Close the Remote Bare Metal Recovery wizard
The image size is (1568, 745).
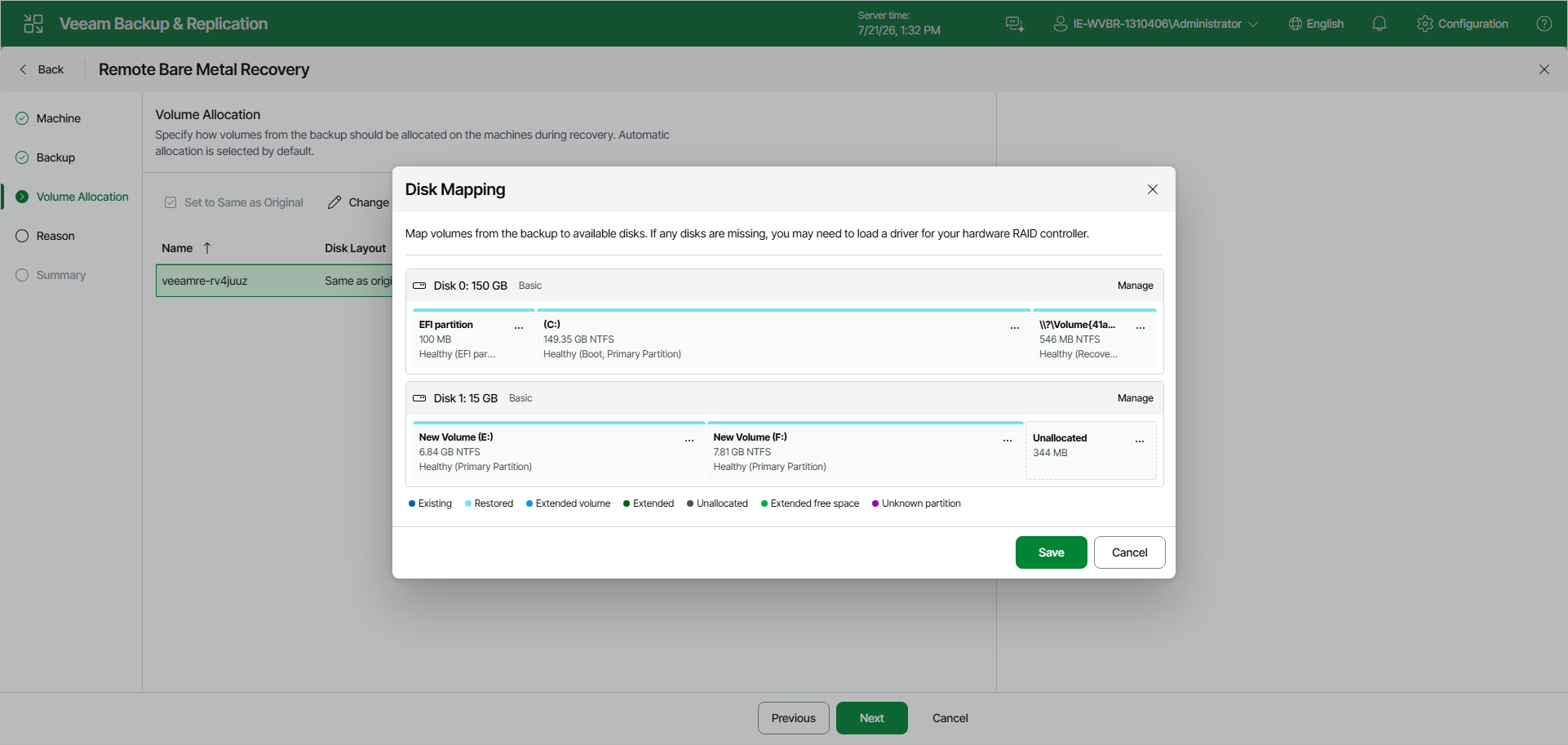[x=1544, y=69]
